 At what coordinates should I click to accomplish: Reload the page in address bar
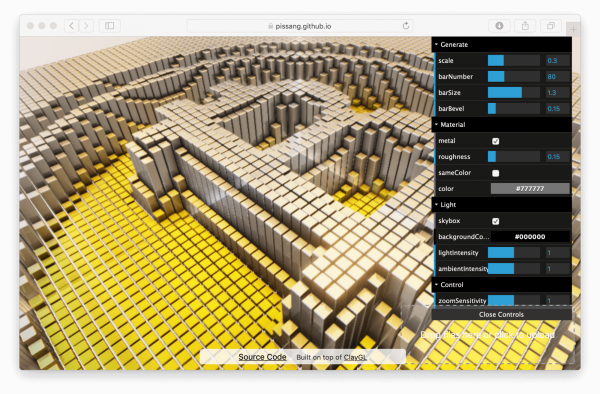click(406, 26)
